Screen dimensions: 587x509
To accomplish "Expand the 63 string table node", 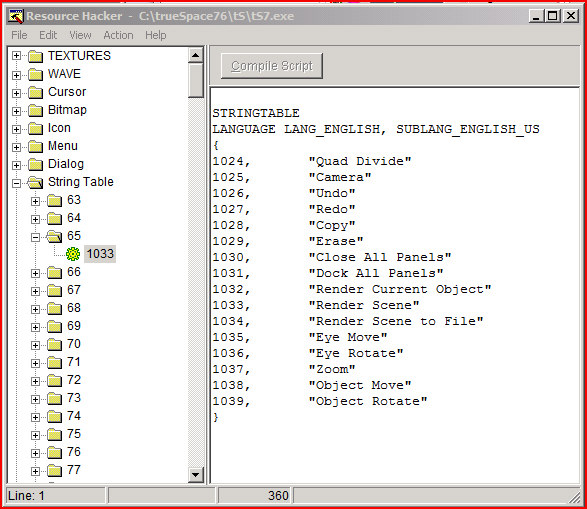I will (x=35, y=201).
